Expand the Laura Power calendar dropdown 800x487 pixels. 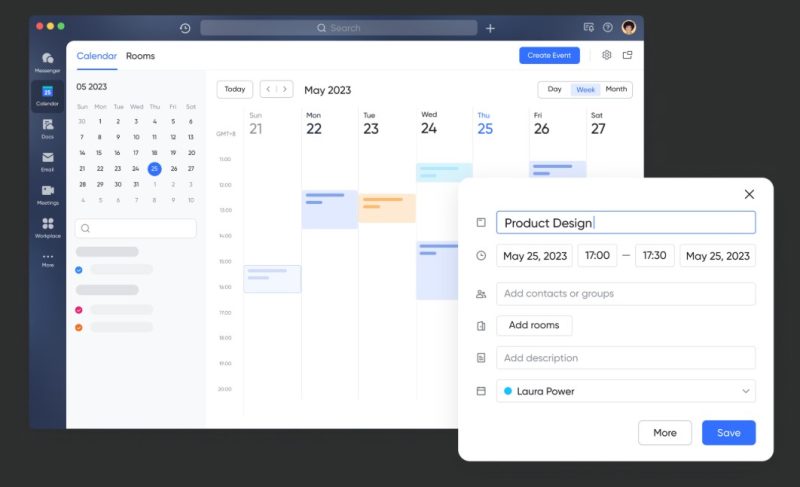(x=745, y=391)
